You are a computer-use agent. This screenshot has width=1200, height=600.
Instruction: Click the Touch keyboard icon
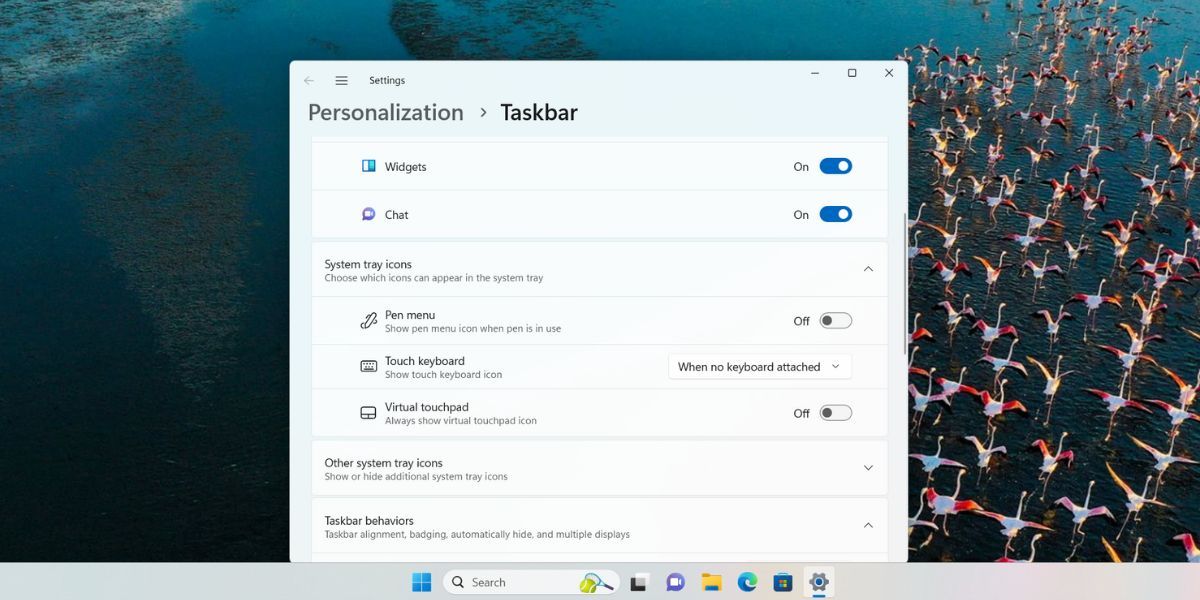tap(368, 366)
